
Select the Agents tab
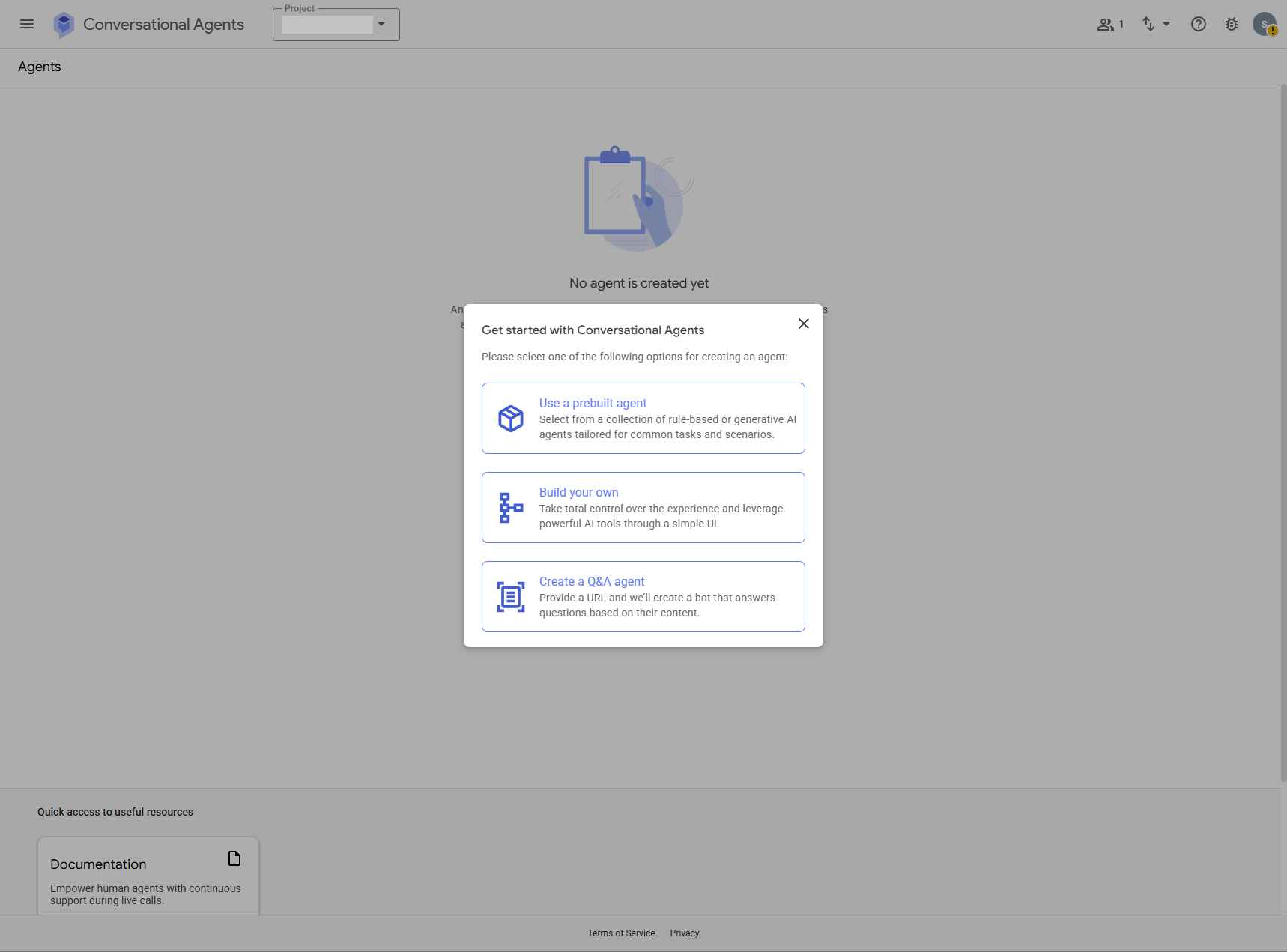click(x=39, y=67)
